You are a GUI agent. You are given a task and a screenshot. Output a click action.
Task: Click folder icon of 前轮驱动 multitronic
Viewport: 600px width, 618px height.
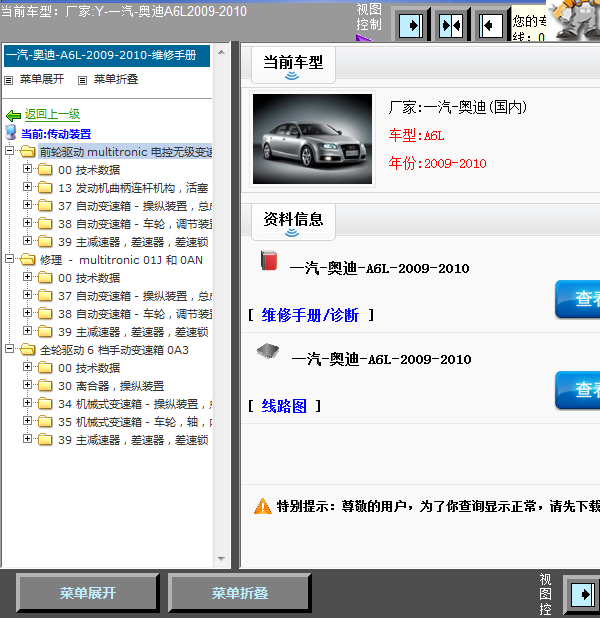pyautogui.click(x=28, y=151)
